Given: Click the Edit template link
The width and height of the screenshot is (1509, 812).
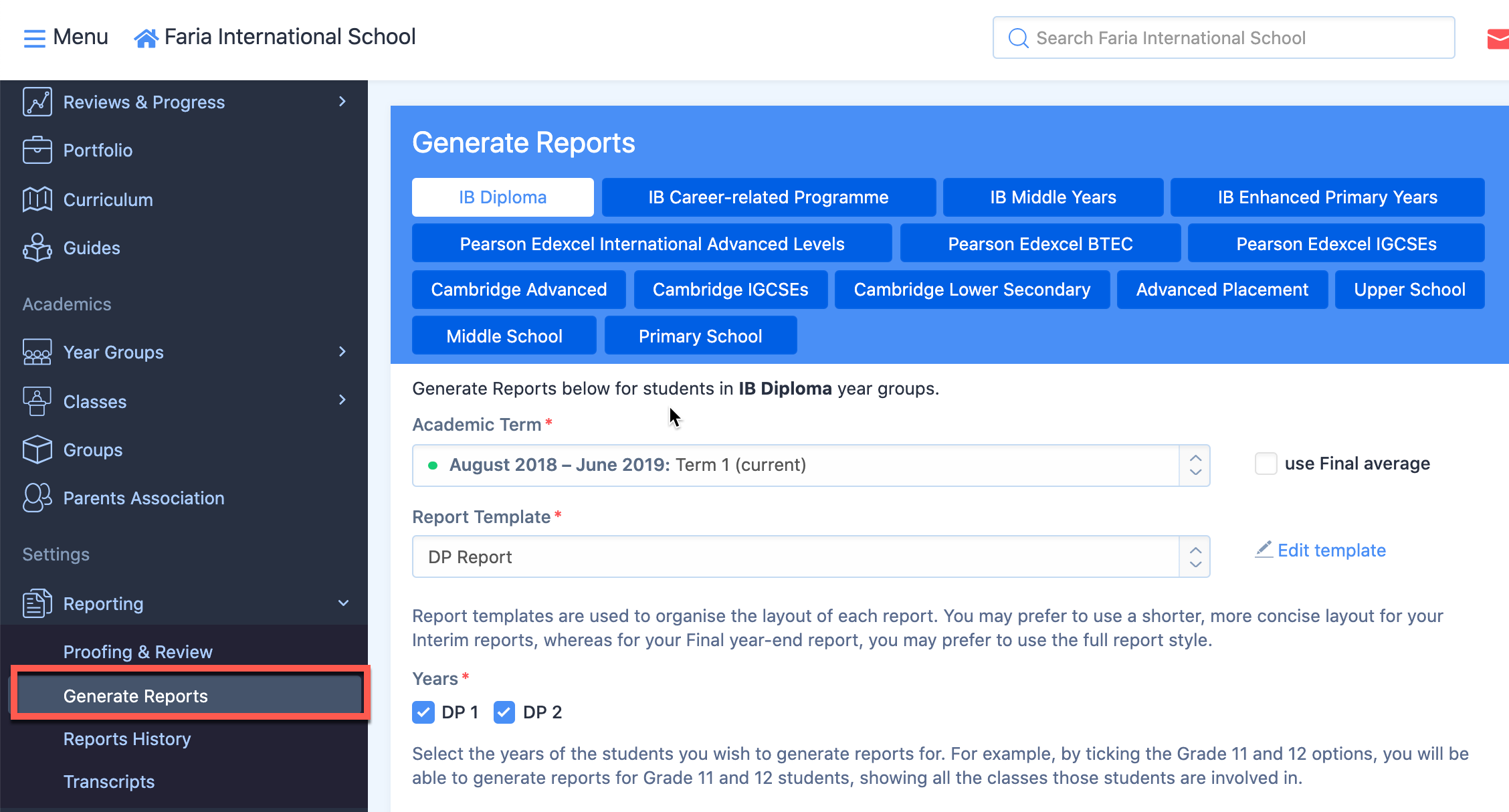Looking at the screenshot, I should (x=1332, y=550).
